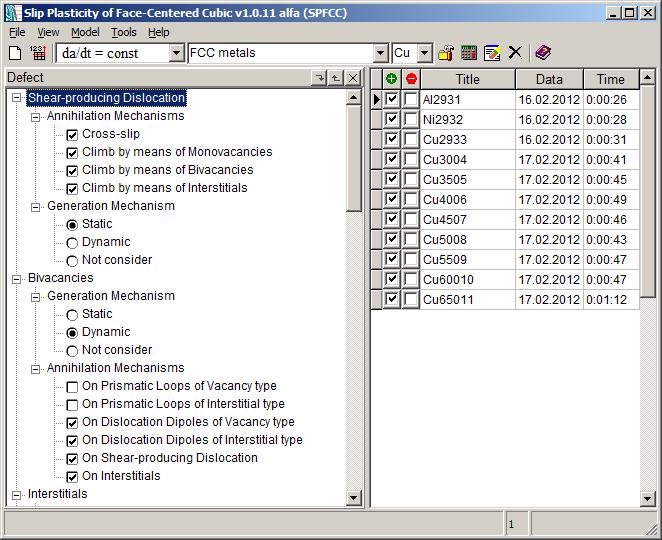Viewport: 662px width, 540px height.
Task: Click the Defect panel pin icon
Action: tap(320, 78)
